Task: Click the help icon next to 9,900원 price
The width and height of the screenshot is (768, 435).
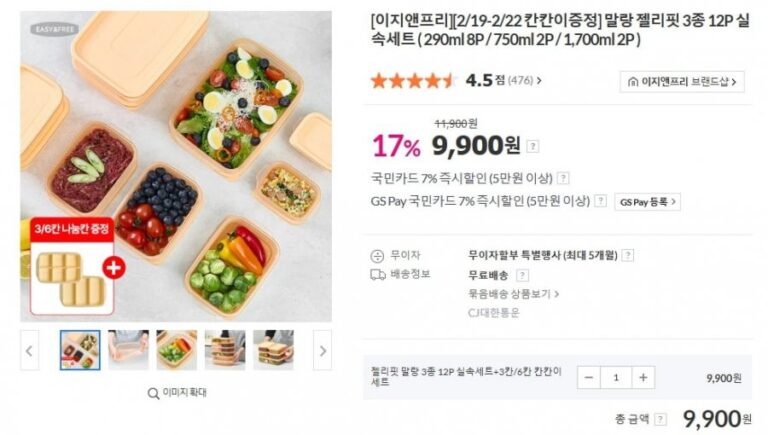Action: (x=533, y=146)
